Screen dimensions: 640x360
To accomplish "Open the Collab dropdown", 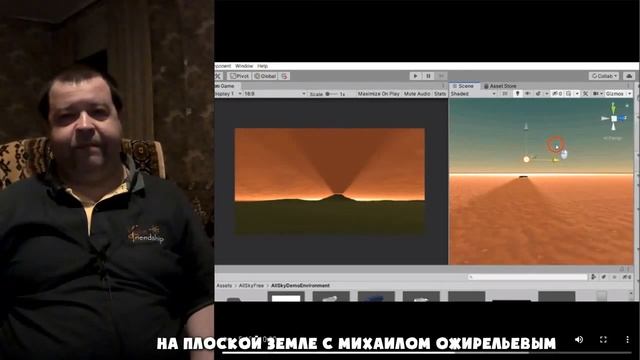I will (x=604, y=76).
